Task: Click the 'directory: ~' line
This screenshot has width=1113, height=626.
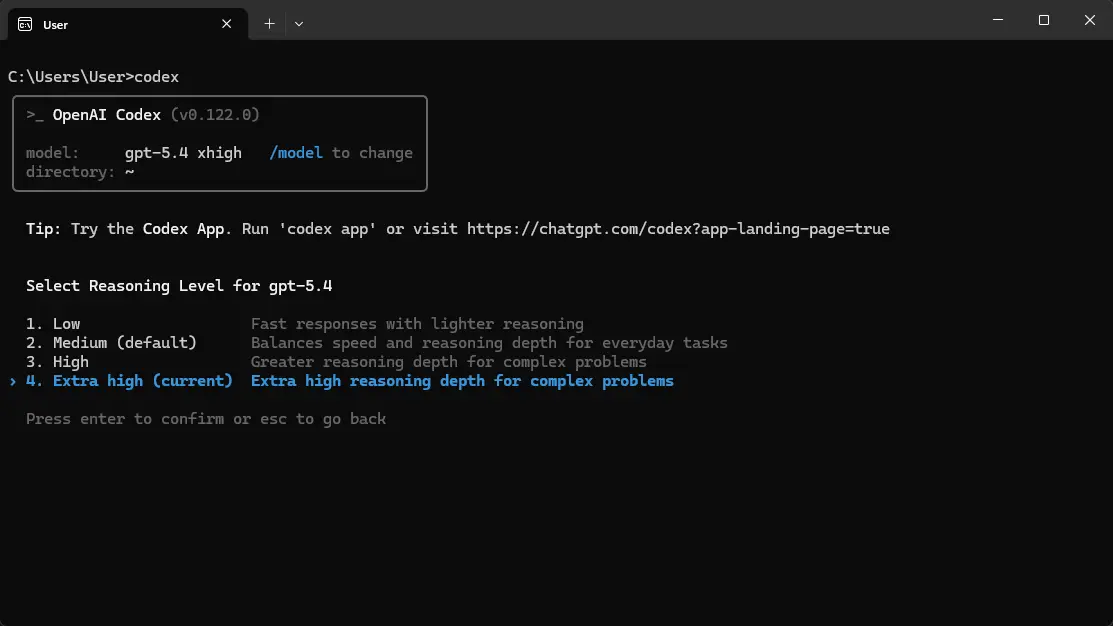Action: pyautogui.click(x=80, y=172)
